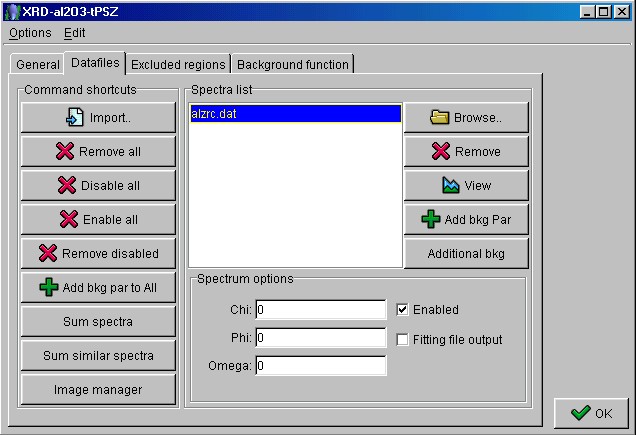Click the Import document icon
636x435 pixels.
(75, 118)
